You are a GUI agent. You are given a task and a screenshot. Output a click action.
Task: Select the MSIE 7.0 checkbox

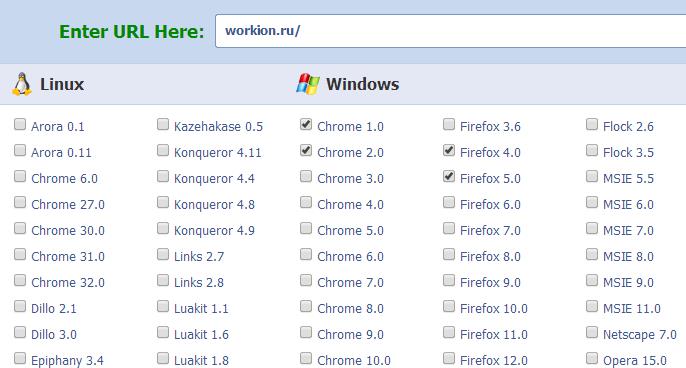592,228
